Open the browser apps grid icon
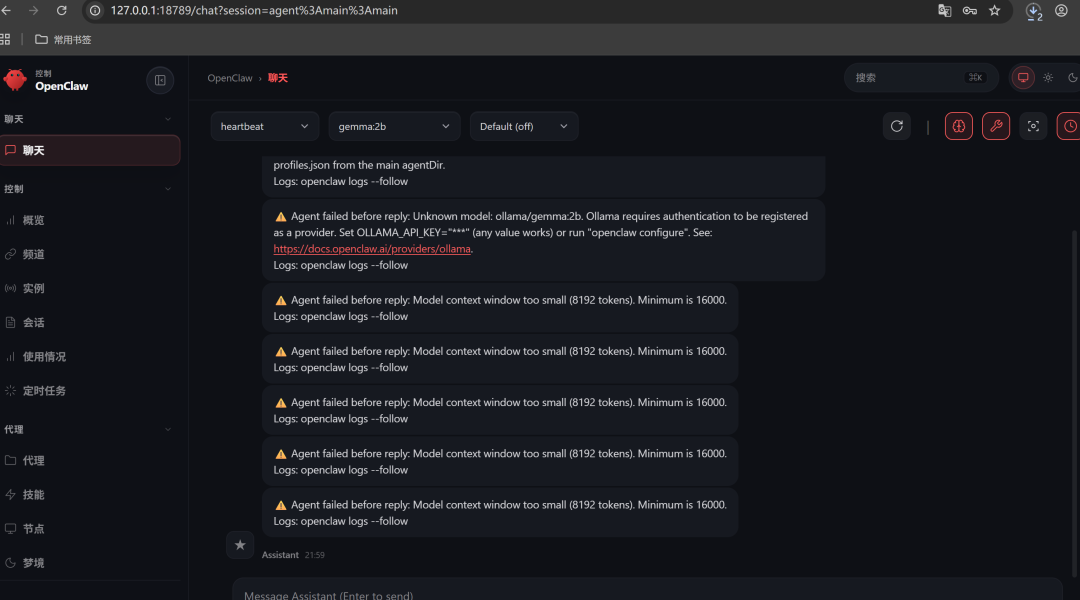This screenshot has height=600, width=1080. point(6,39)
